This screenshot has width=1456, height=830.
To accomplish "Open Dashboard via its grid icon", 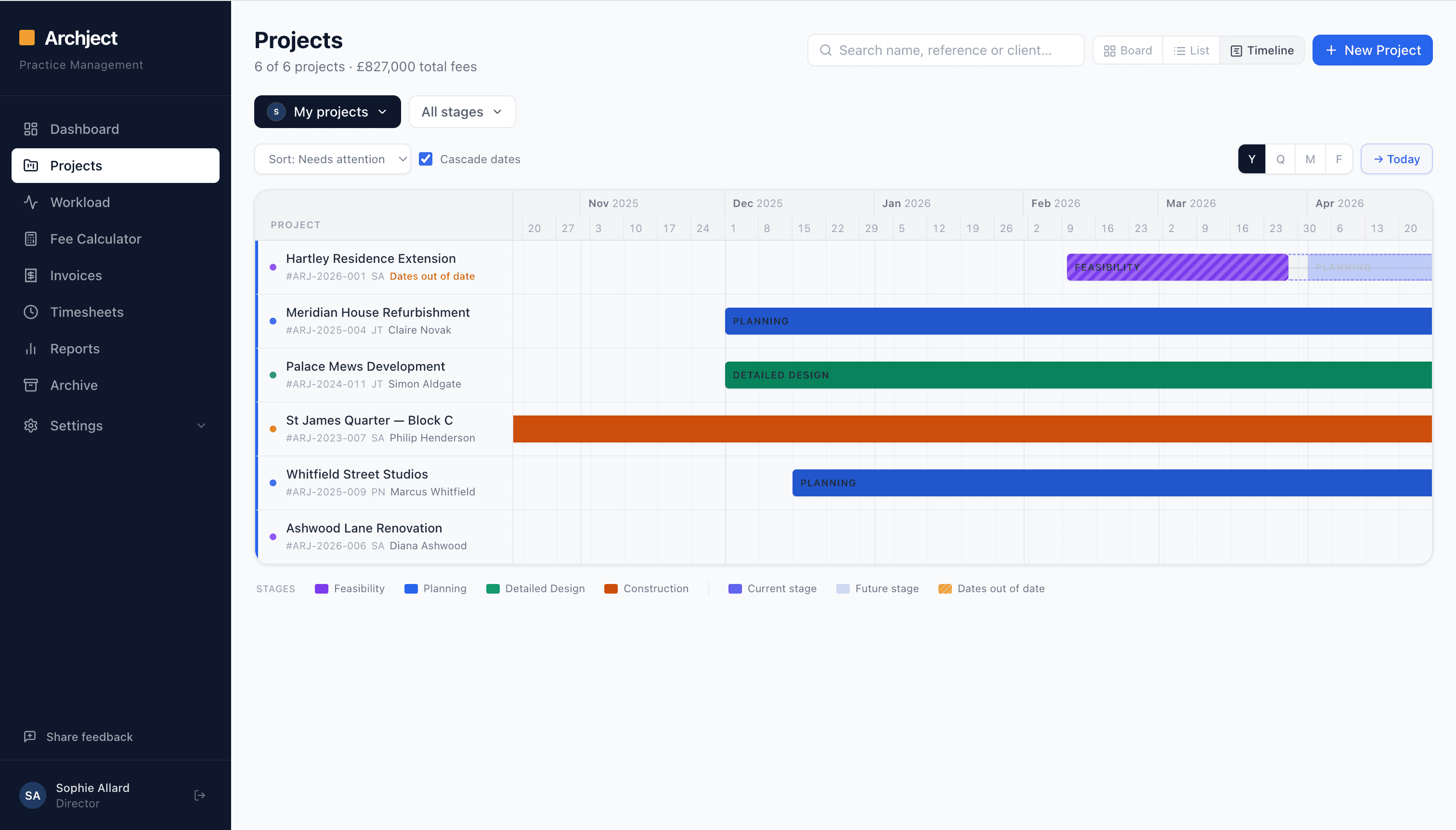I will pos(31,129).
